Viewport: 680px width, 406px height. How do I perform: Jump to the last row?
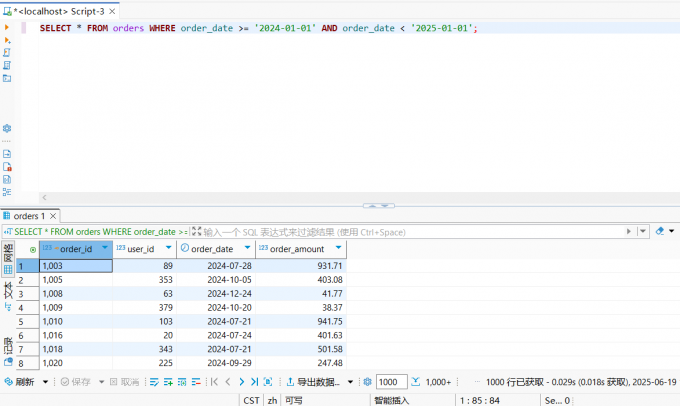pos(255,382)
